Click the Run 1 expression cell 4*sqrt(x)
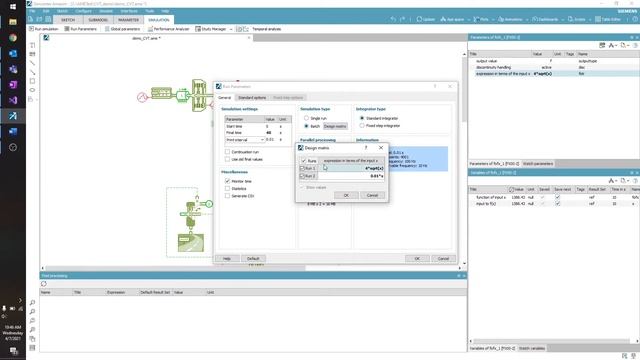 pyautogui.click(x=351, y=168)
